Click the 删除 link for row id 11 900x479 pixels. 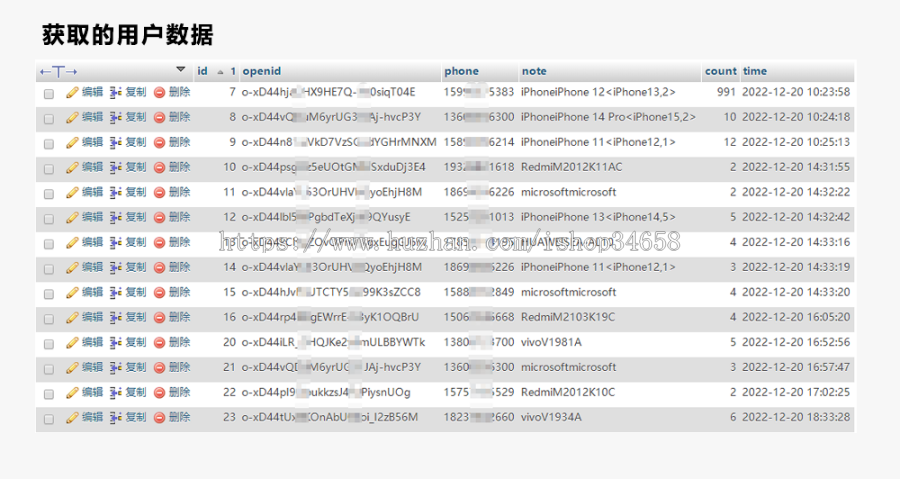pyautogui.click(x=179, y=193)
